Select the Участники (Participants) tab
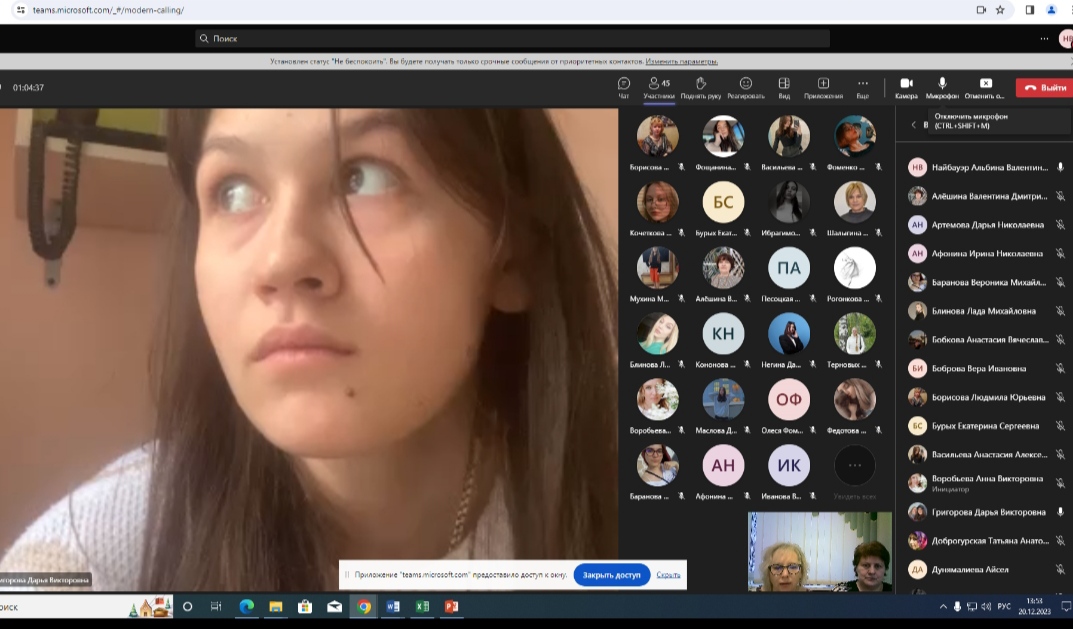This screenshot has height=629, width=1073. [658, 87]
